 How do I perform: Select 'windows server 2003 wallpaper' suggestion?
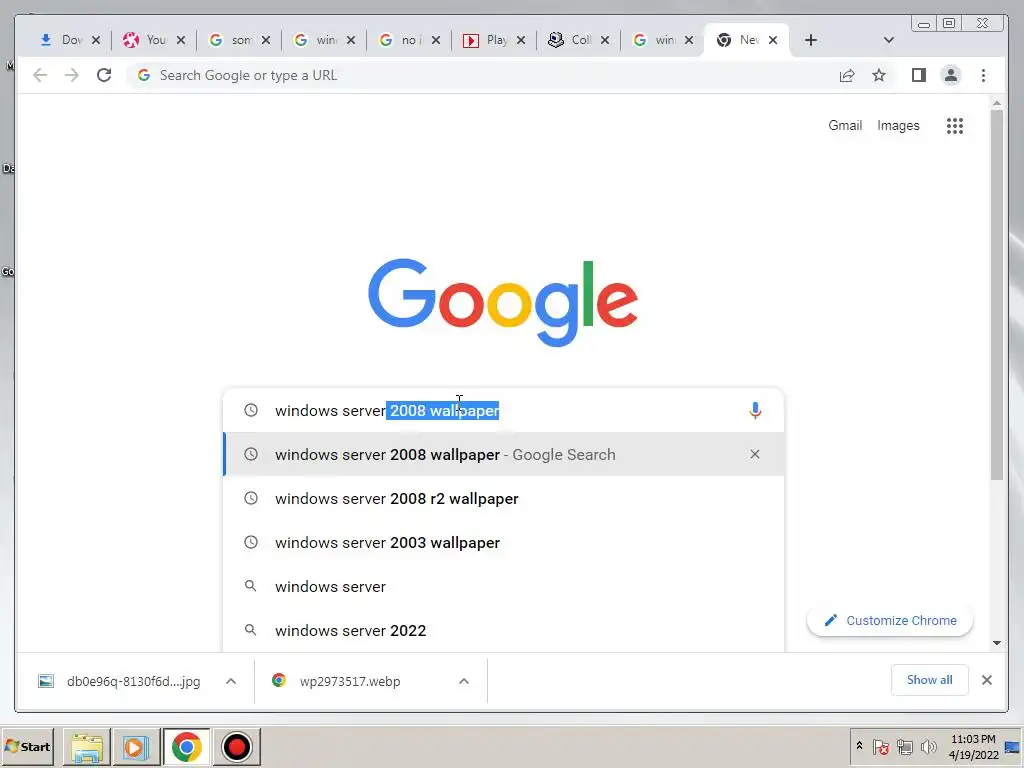(x=504, y=542)
